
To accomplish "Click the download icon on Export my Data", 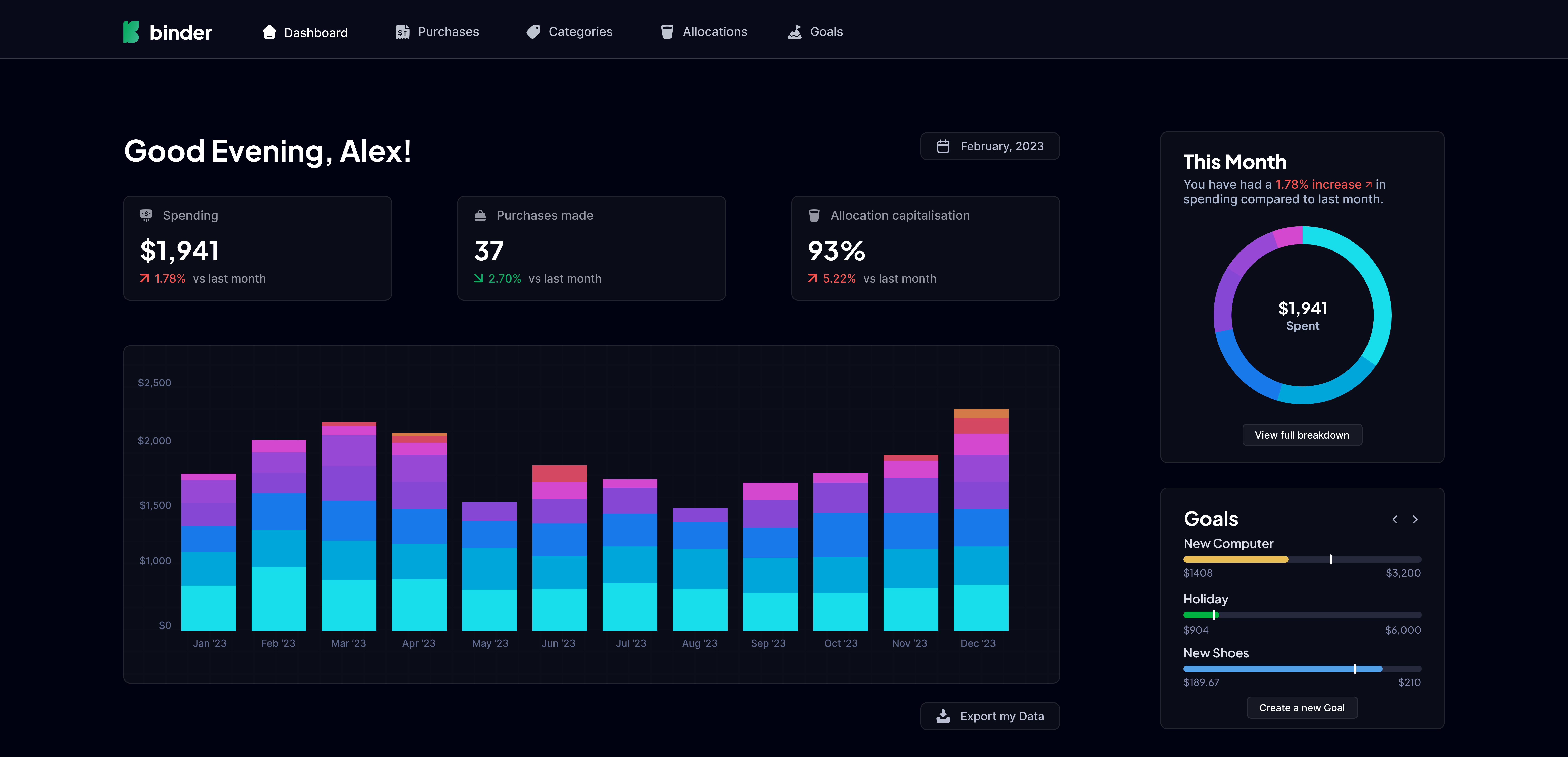I will coord(943,716).
